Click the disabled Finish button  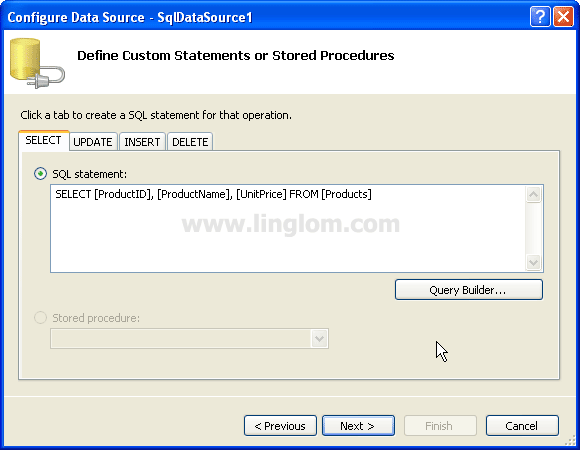439,426
